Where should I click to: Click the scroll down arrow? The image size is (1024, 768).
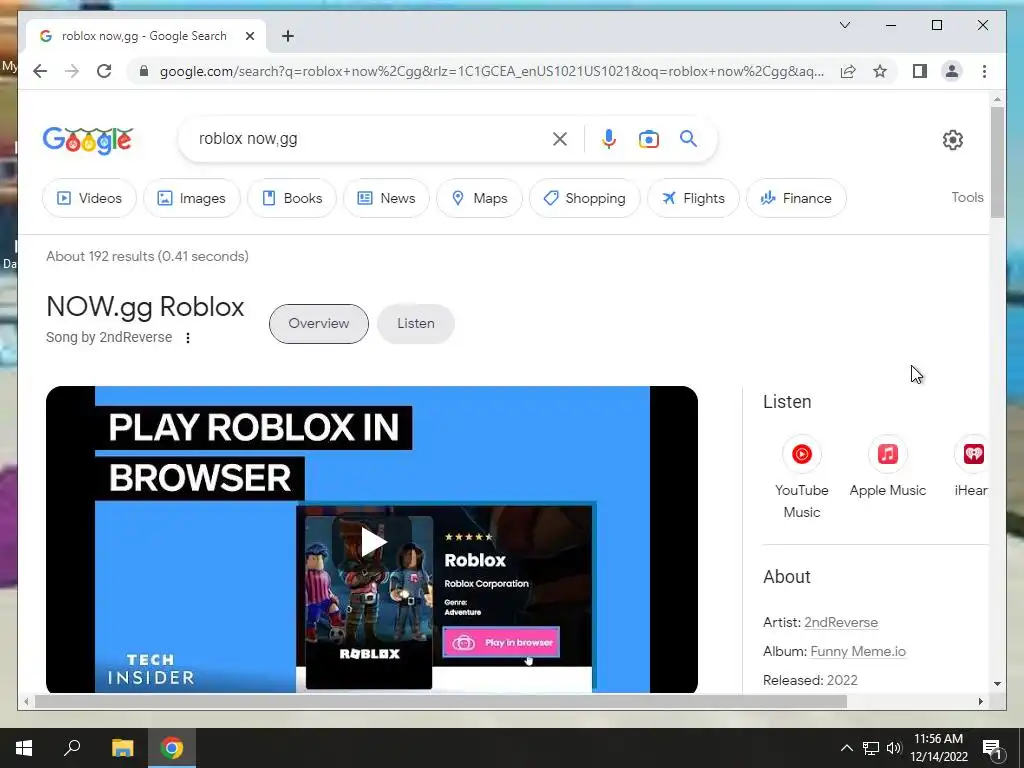[x=997, y=684]
